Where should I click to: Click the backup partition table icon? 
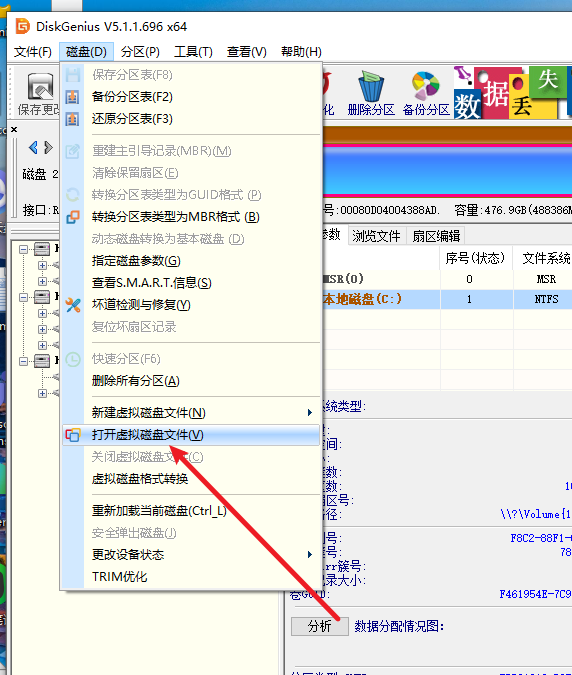click(x=72, y=97)
